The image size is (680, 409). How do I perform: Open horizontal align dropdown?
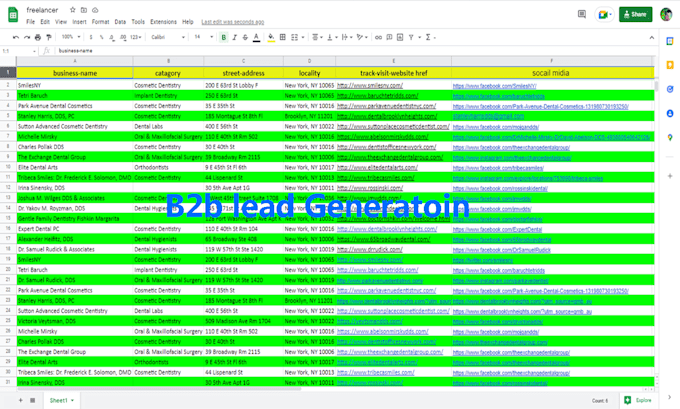317,37
